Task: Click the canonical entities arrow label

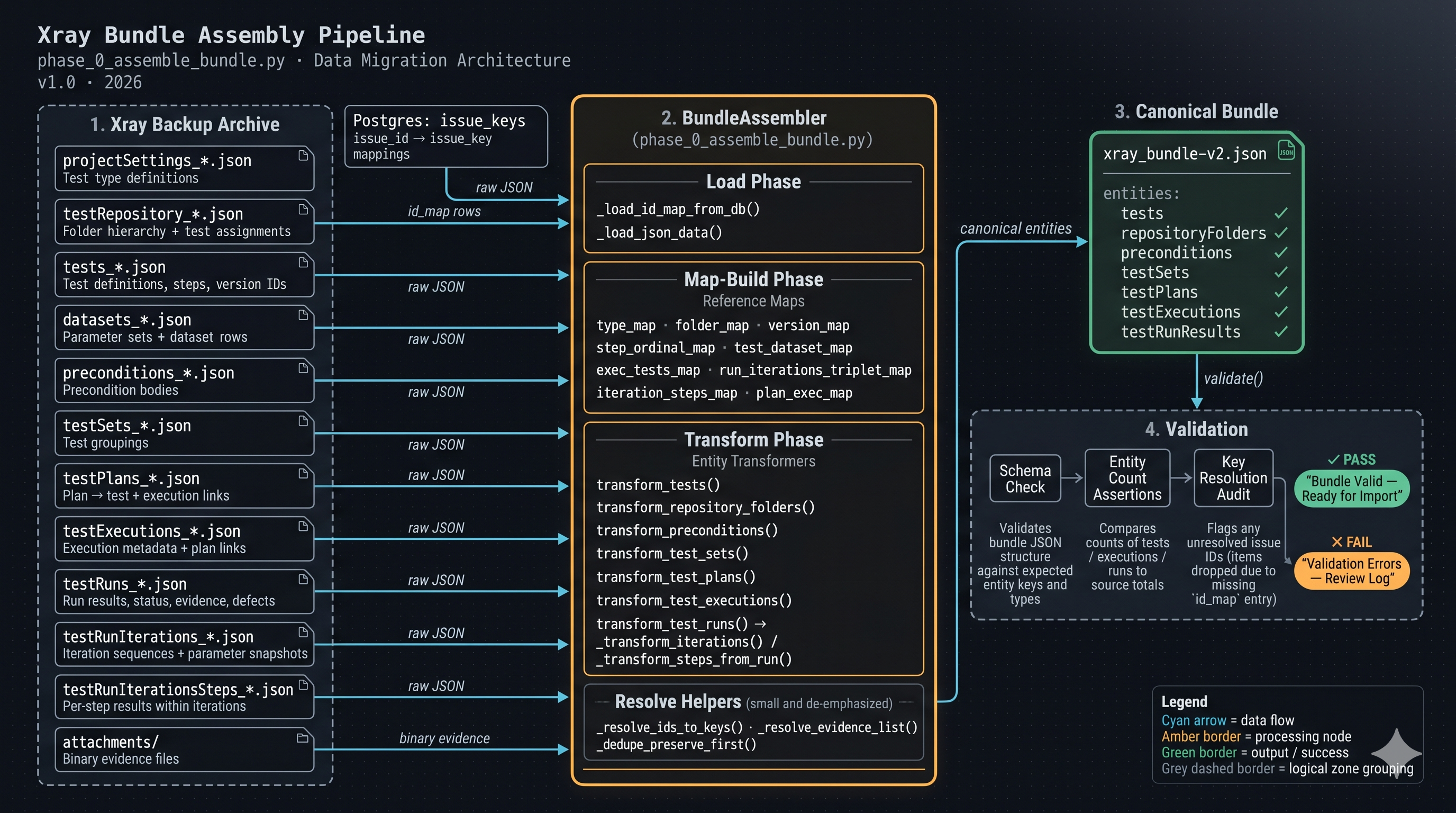Action: [x=1016, y=229]
